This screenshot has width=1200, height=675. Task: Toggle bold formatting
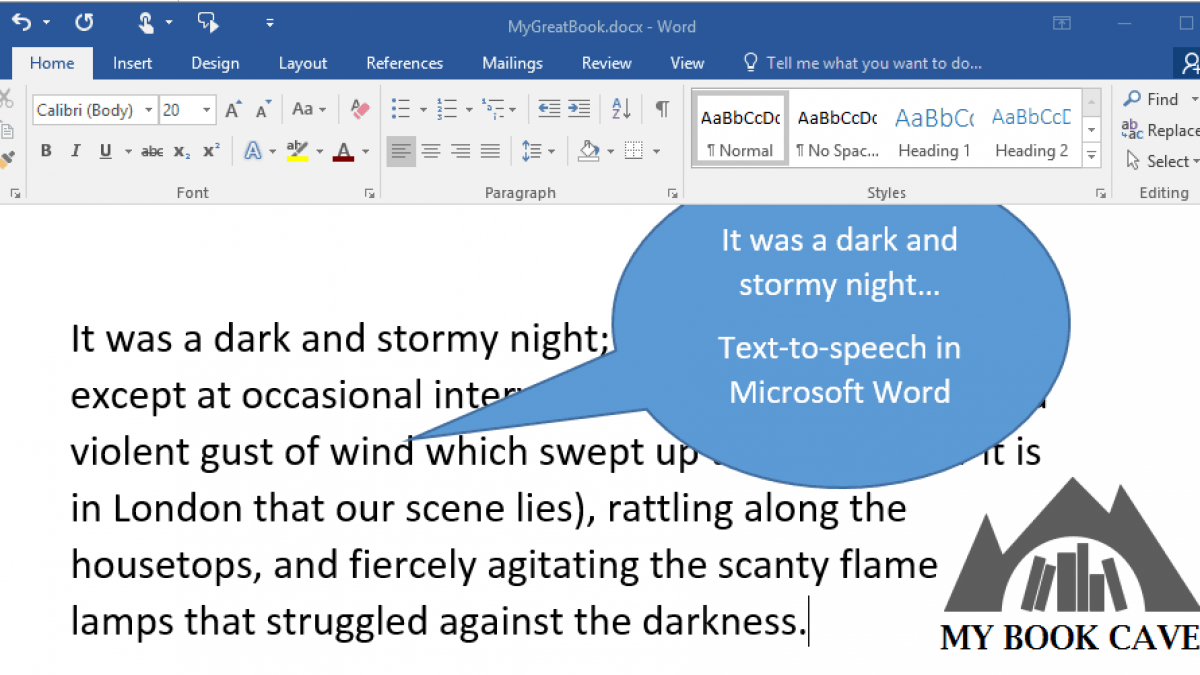tap(45, 150)
